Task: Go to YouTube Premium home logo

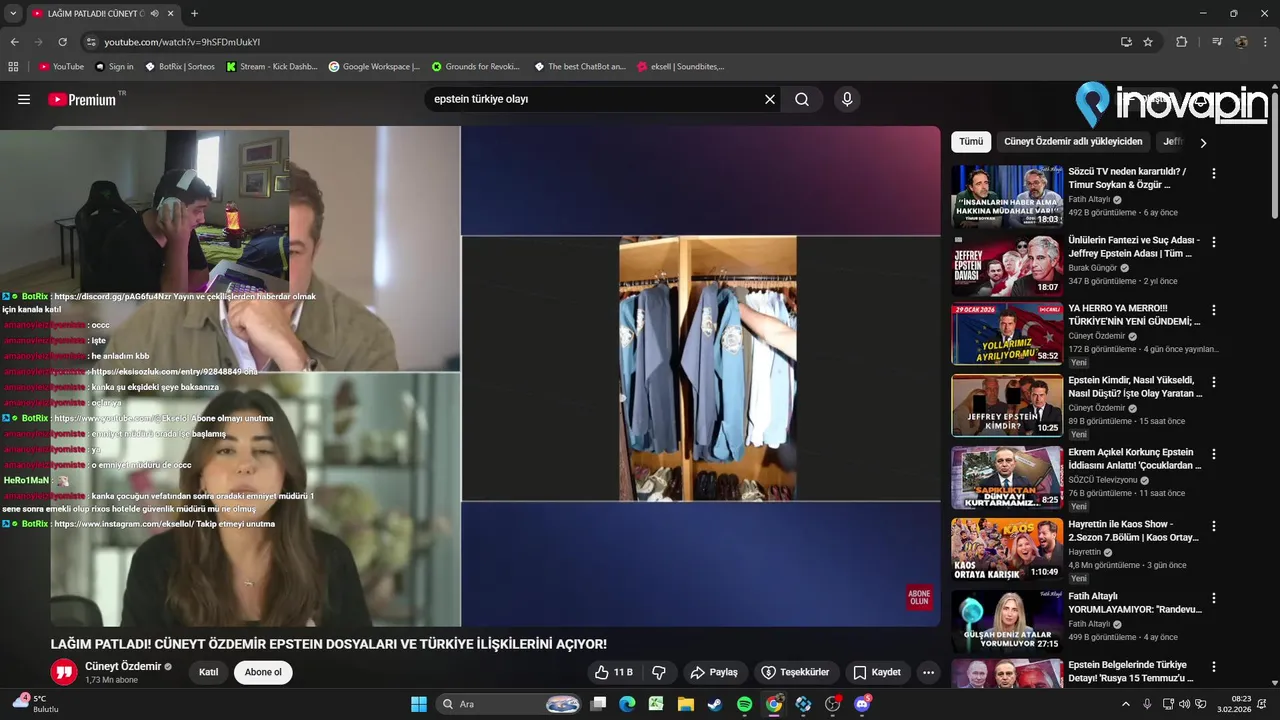Action: point(83,99)
